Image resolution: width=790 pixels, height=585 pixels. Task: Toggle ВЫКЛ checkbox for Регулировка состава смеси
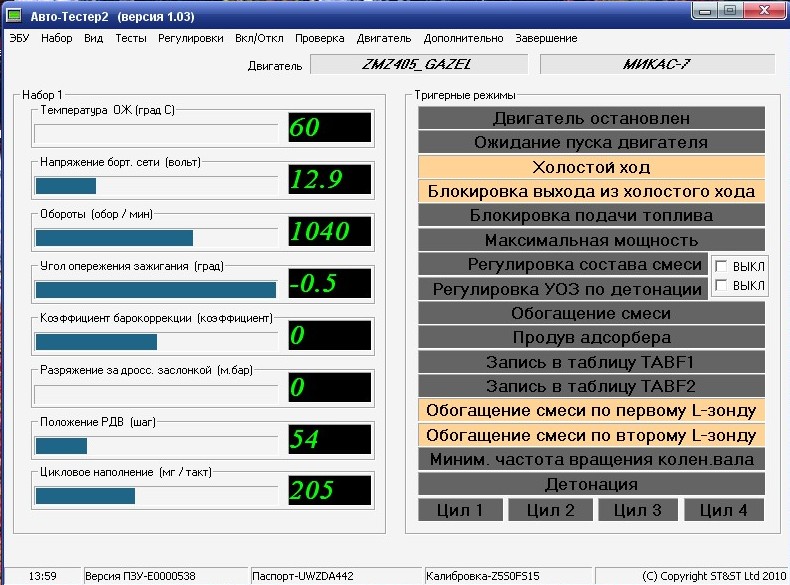pos(721,266)
